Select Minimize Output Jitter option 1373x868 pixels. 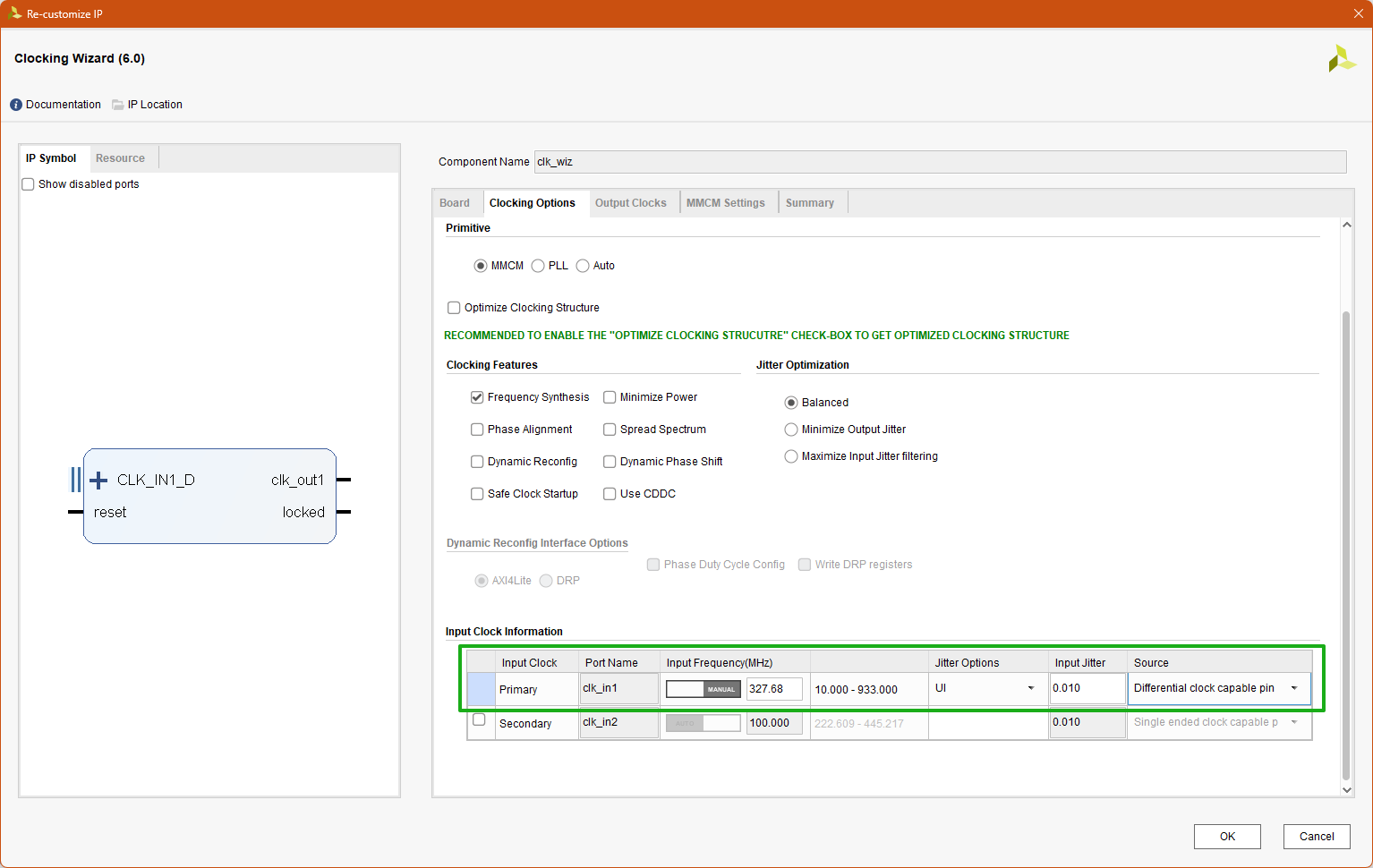tap(791, 430)
